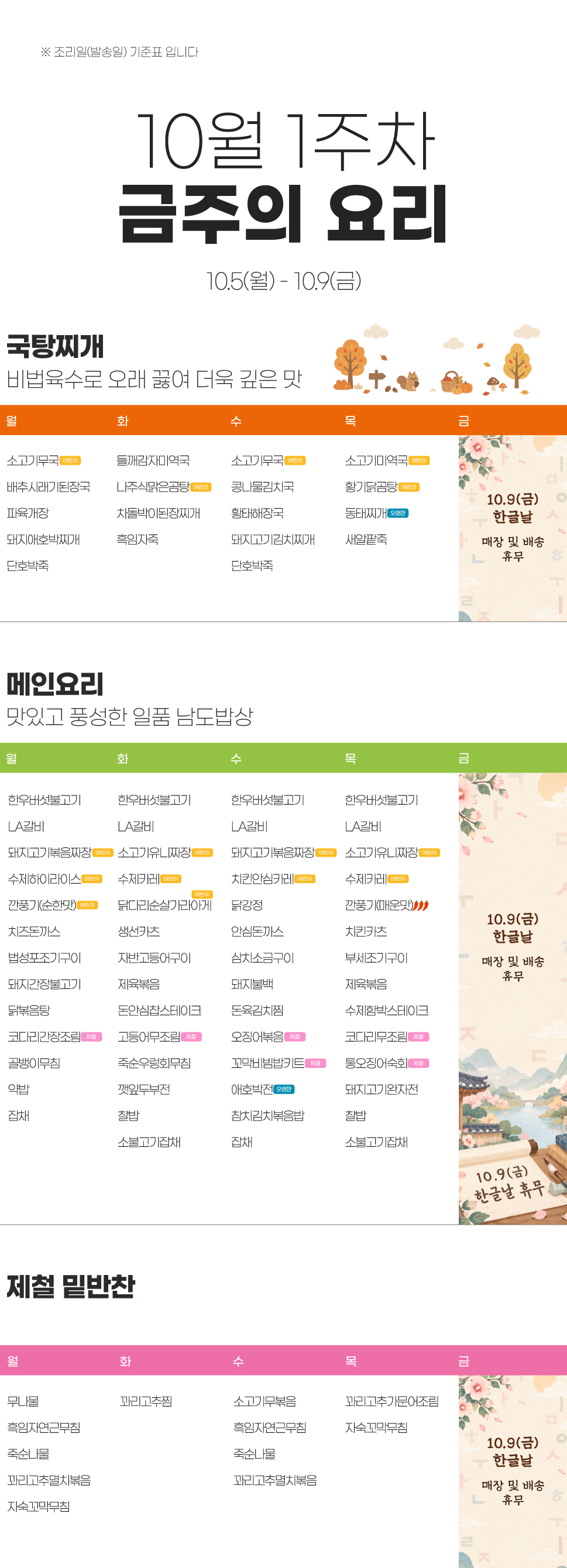
Task: Click the 한글날 휴무 banner in the 국탕찌개 table
Action: pos(513,528)
